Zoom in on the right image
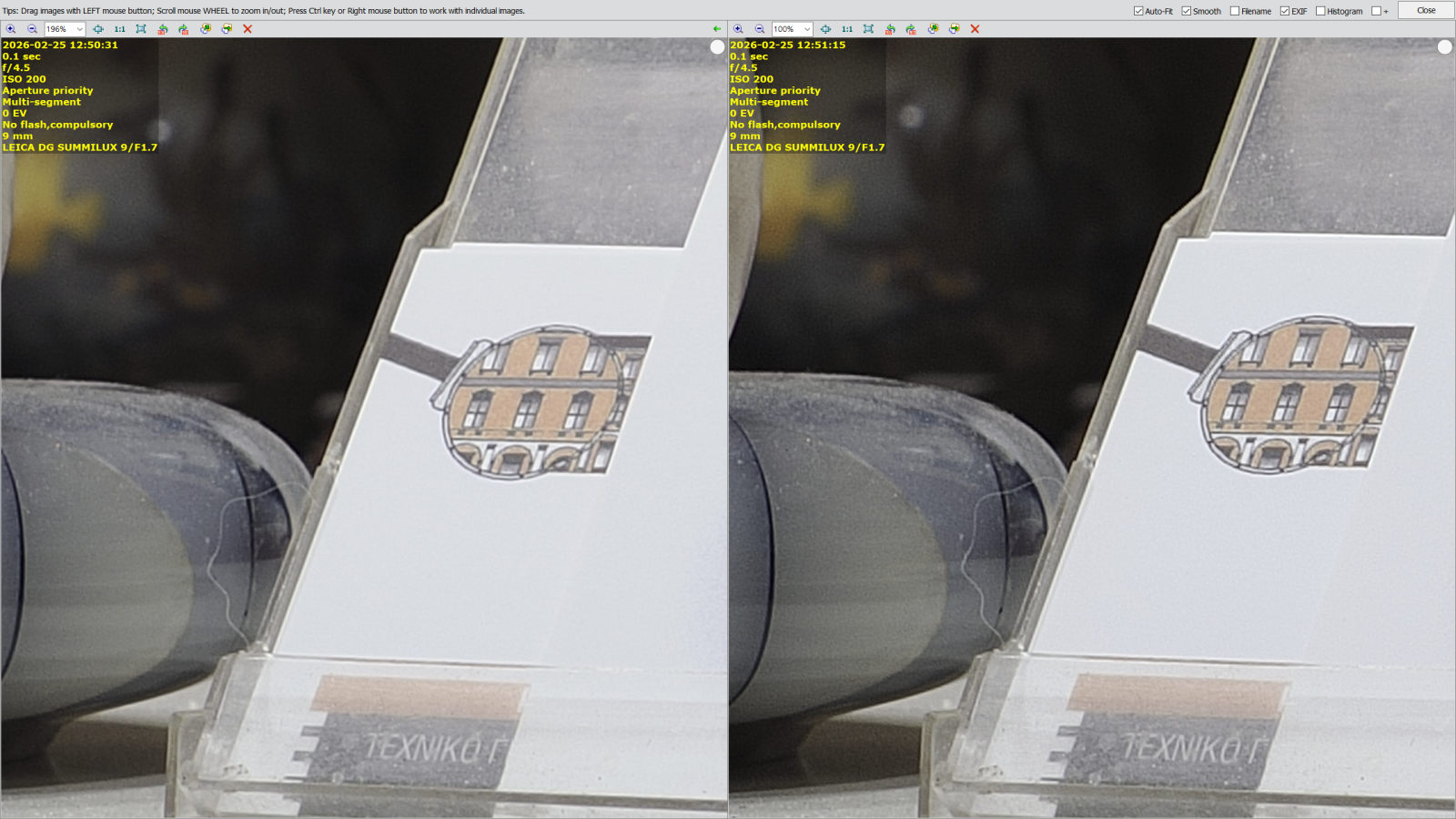 coord(738,29)
